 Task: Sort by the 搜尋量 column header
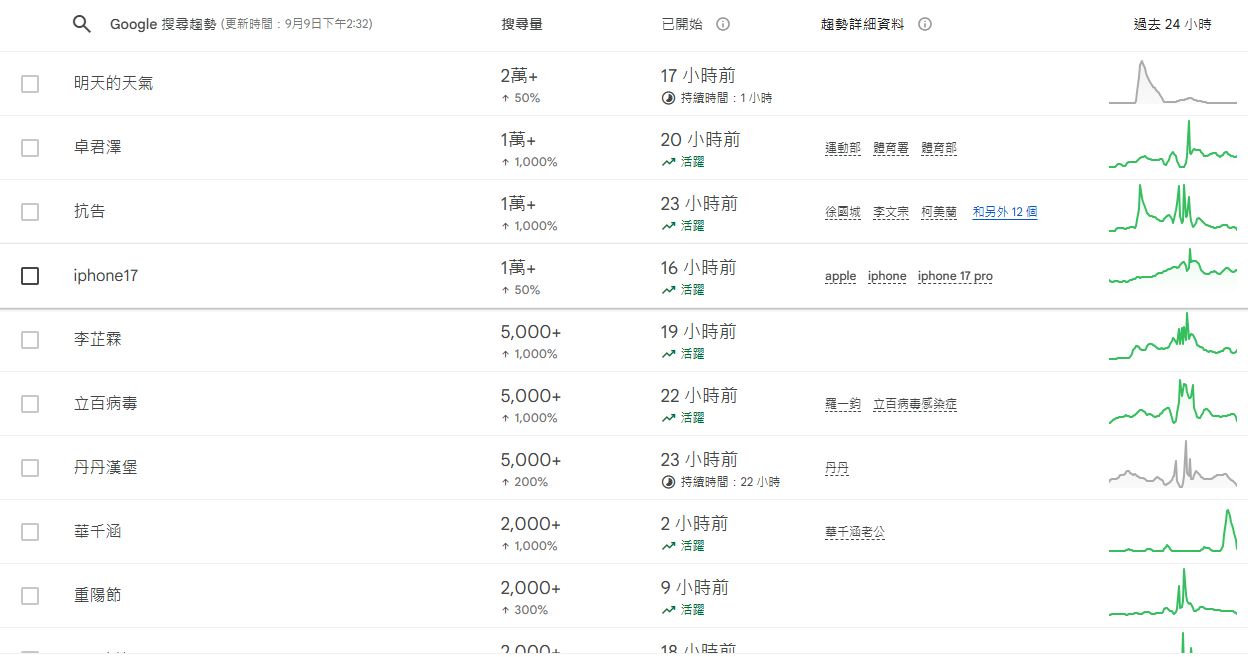tap(522, 24)
